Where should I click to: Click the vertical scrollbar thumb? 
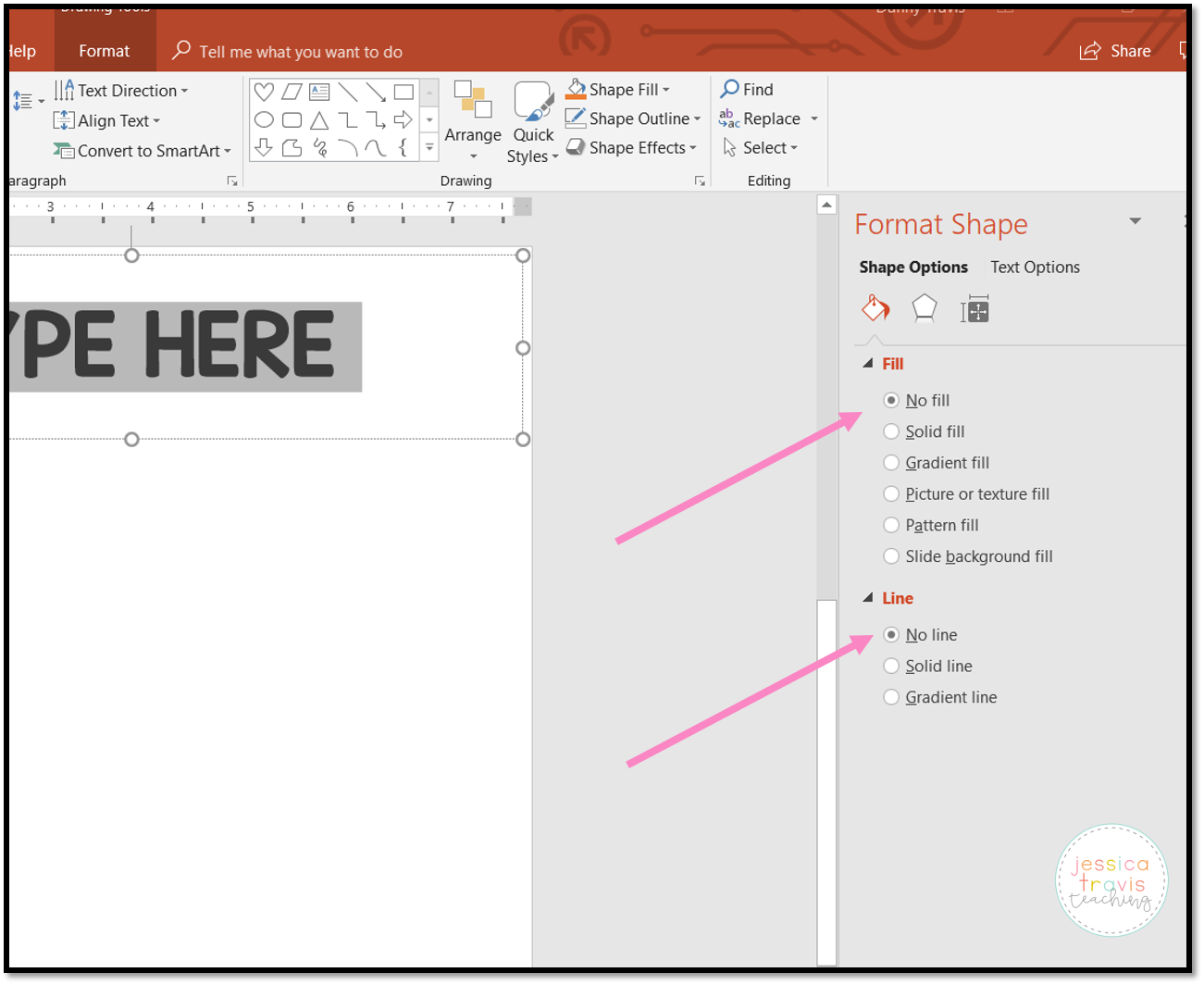point(826,782)
